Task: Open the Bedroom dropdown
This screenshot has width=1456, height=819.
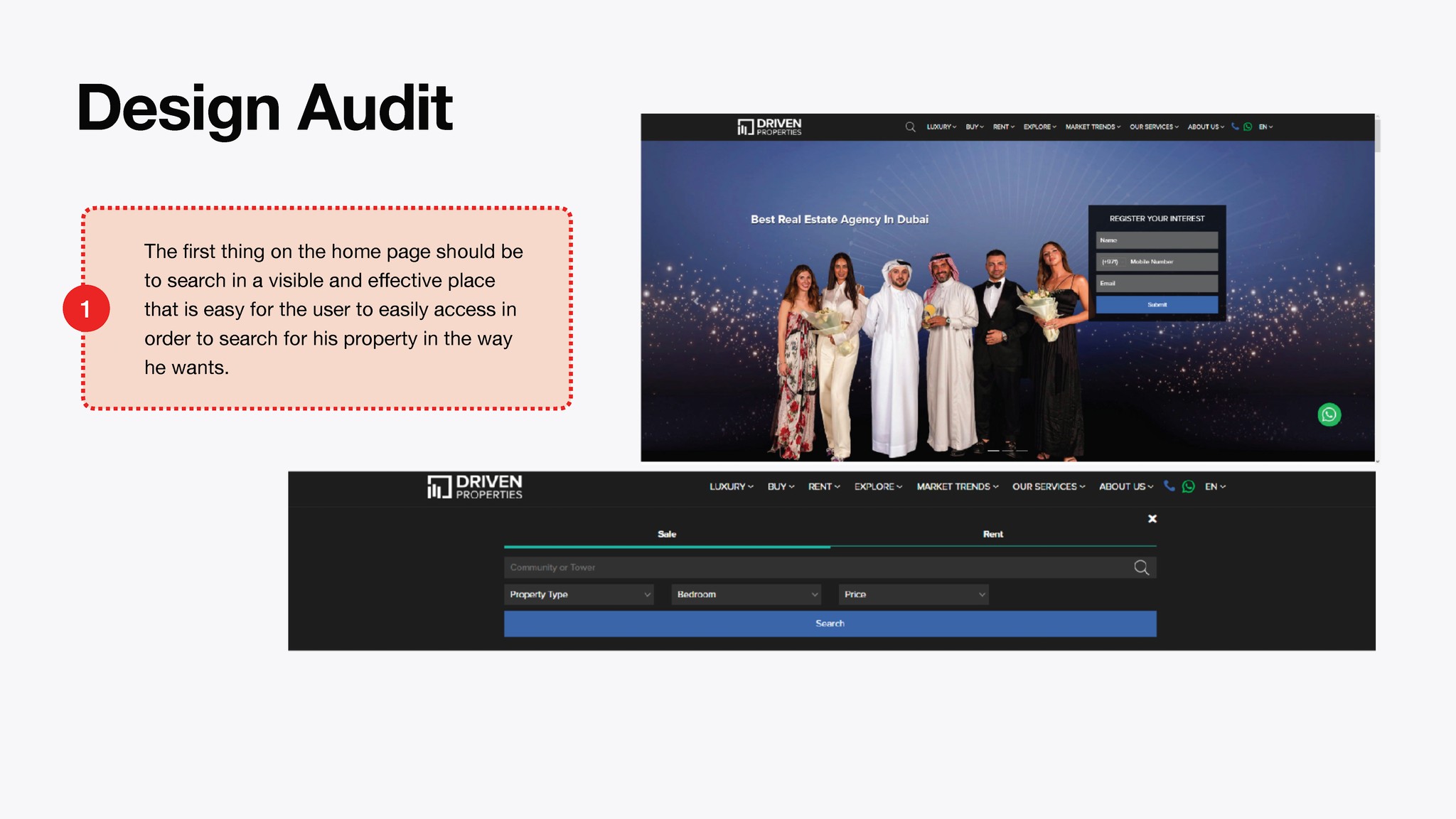Action: pos(746,594)
